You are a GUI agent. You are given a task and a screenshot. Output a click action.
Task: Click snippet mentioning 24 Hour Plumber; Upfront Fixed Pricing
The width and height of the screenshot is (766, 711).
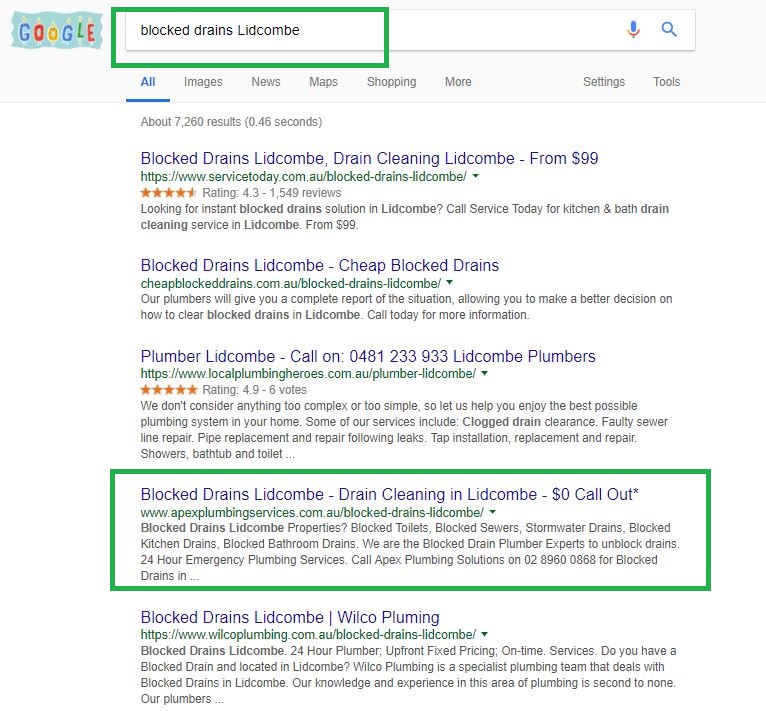click(x=408, y=675)
